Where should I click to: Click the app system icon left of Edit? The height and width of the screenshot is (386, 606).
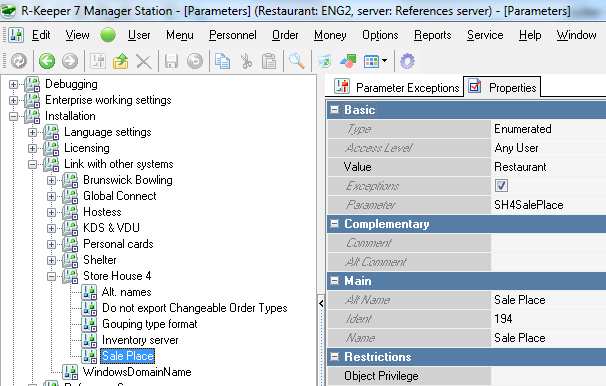16,35
